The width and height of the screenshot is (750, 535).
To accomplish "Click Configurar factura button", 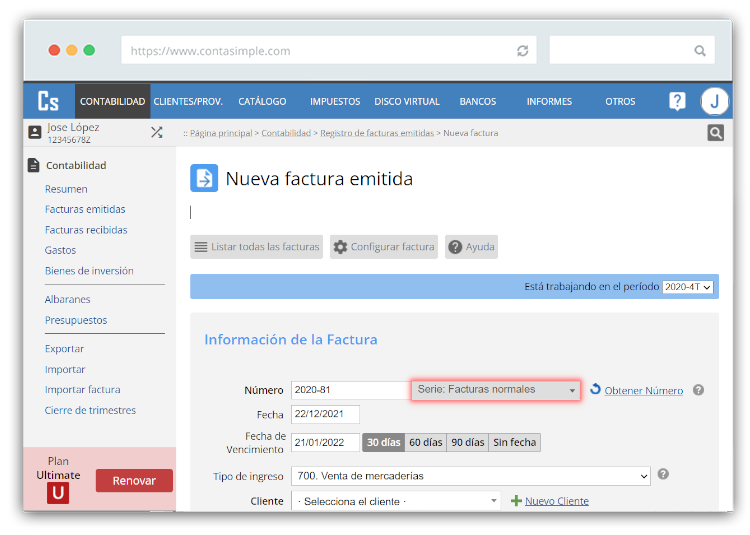I will tap(384, 247).
